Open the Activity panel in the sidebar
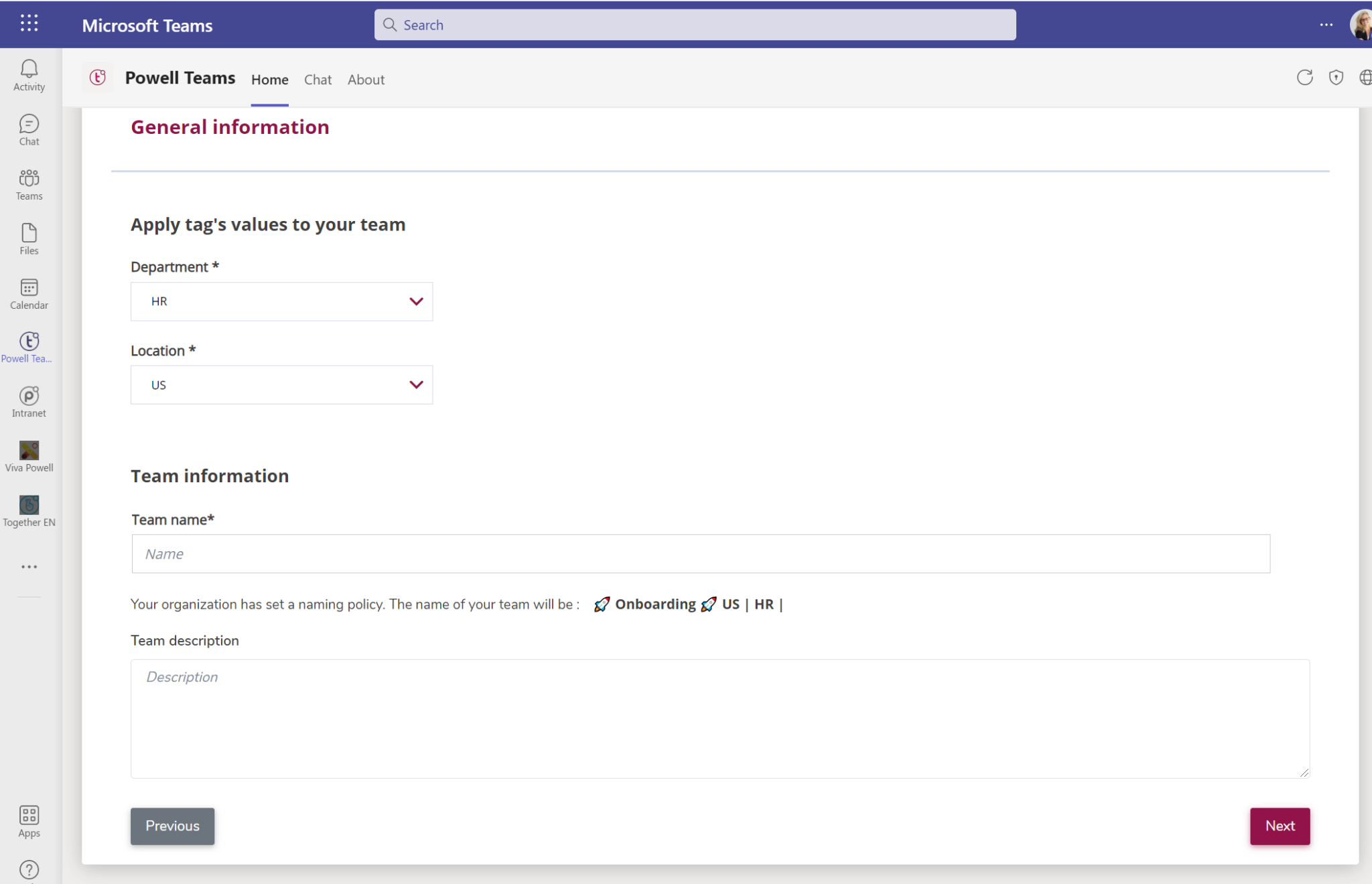This screenshot has height=884, width=1372. (x=29, y=74)
